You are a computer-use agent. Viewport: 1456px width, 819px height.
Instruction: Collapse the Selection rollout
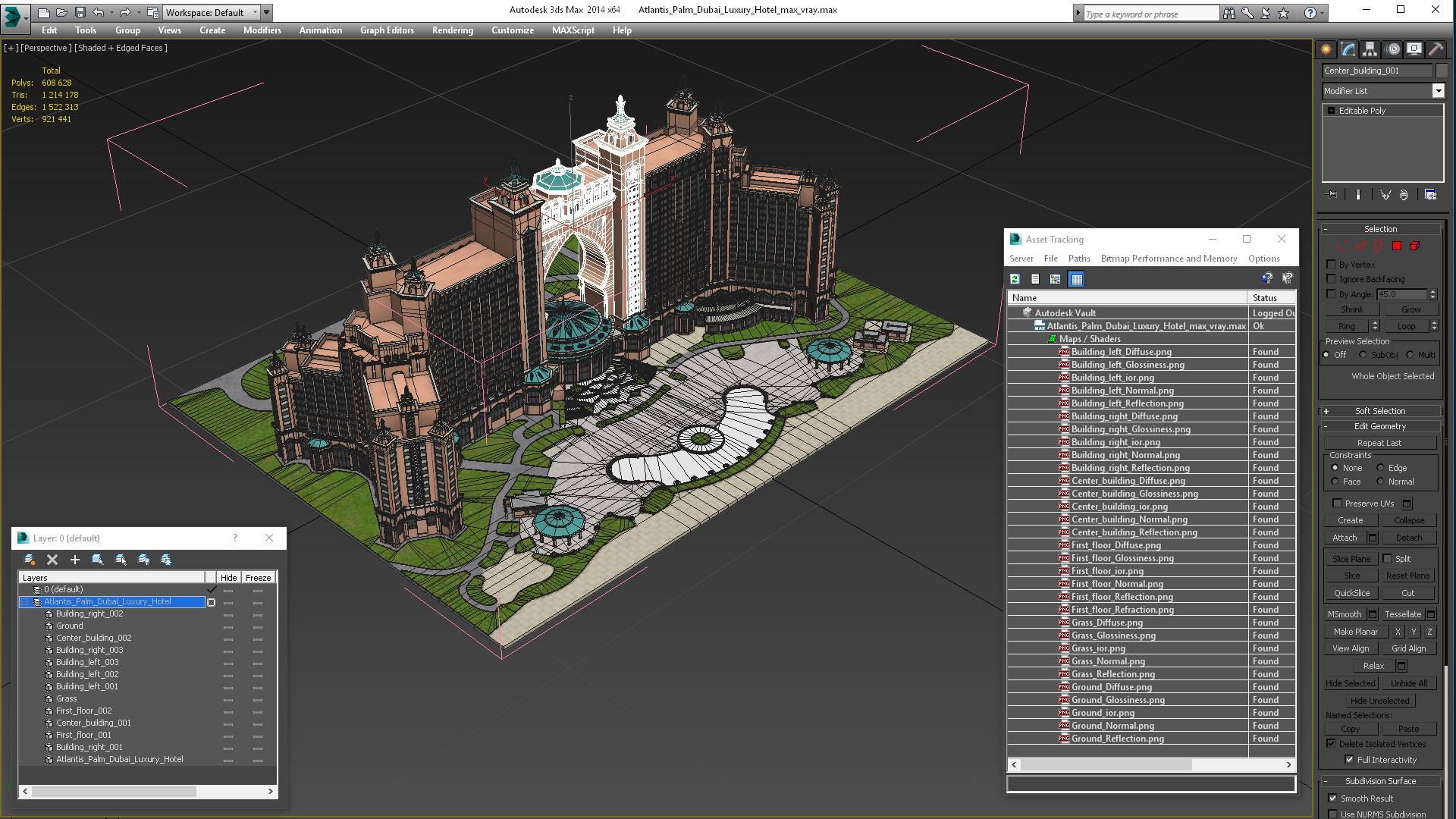pyautogui.click(x=1380, y=229)
